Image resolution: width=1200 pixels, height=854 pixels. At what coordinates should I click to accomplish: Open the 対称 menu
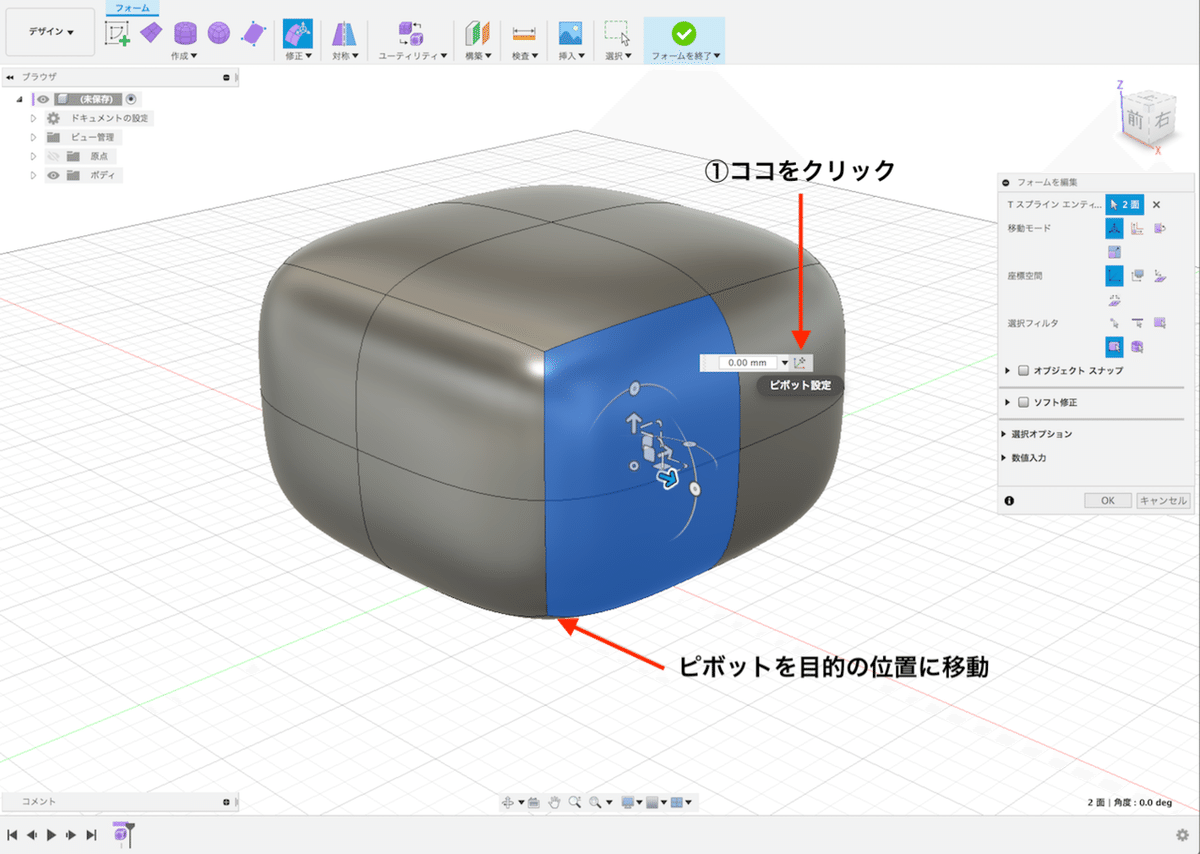[343, 56]
